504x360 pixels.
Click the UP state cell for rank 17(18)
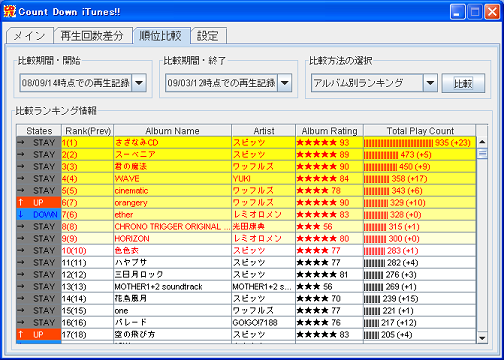click(x=39, y=335)
